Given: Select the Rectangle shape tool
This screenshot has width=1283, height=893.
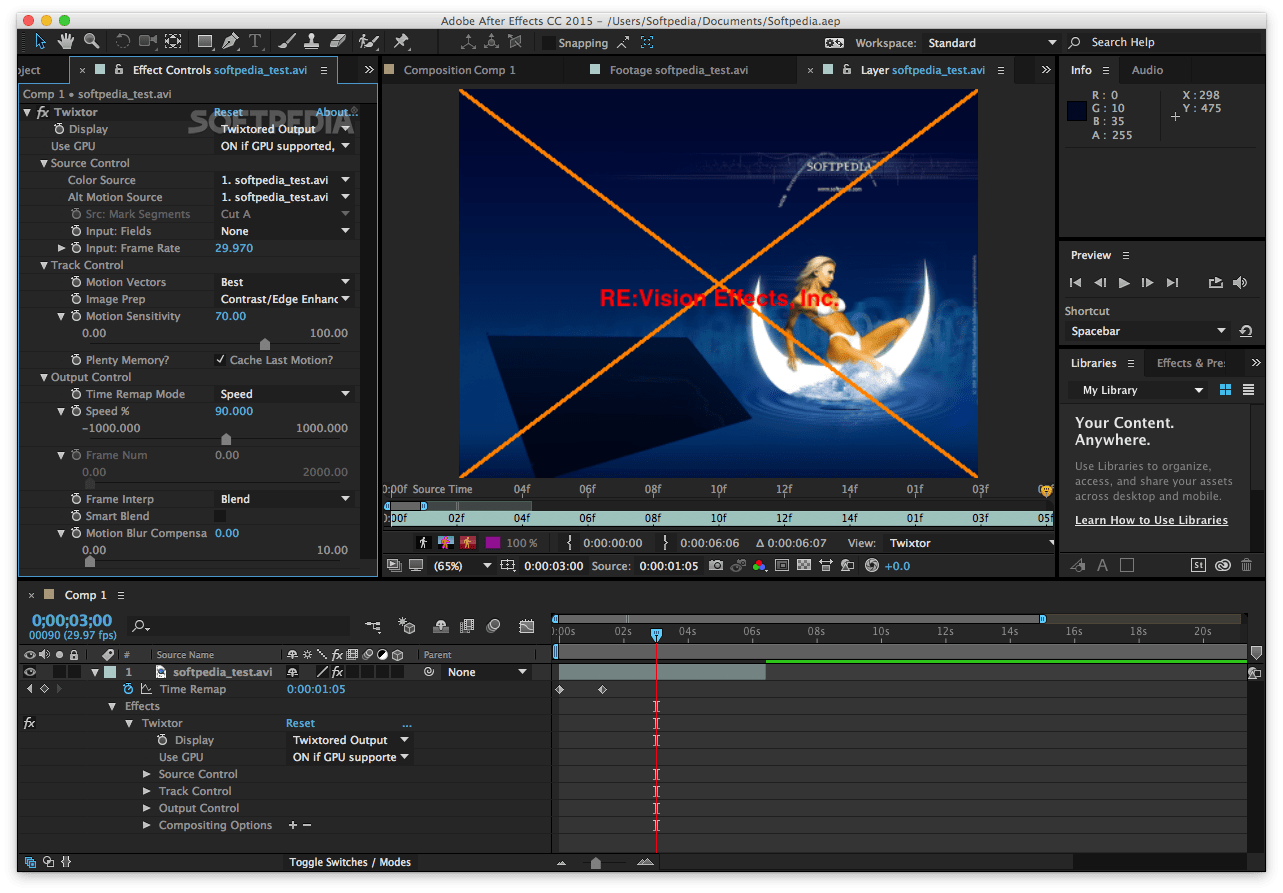Looking at the screenshot, I should (205, 41).
